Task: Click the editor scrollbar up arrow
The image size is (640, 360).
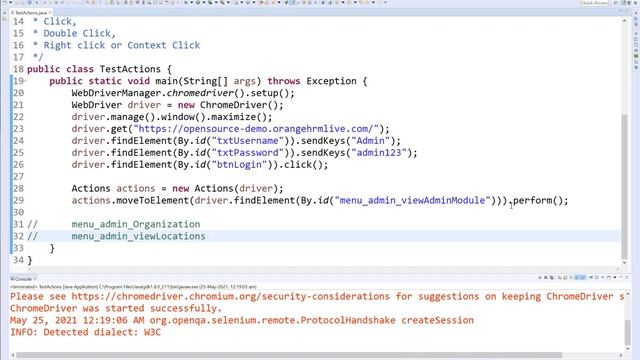Action: [624, 20]
